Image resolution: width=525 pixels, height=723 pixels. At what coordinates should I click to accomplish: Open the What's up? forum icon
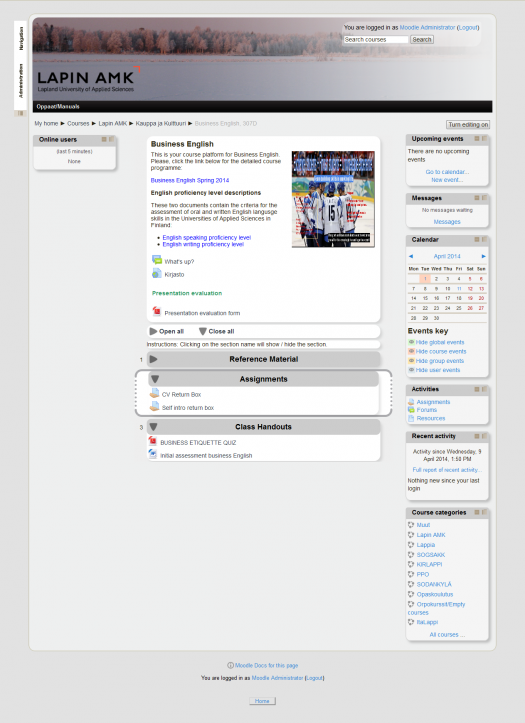(x=157, y=260)
